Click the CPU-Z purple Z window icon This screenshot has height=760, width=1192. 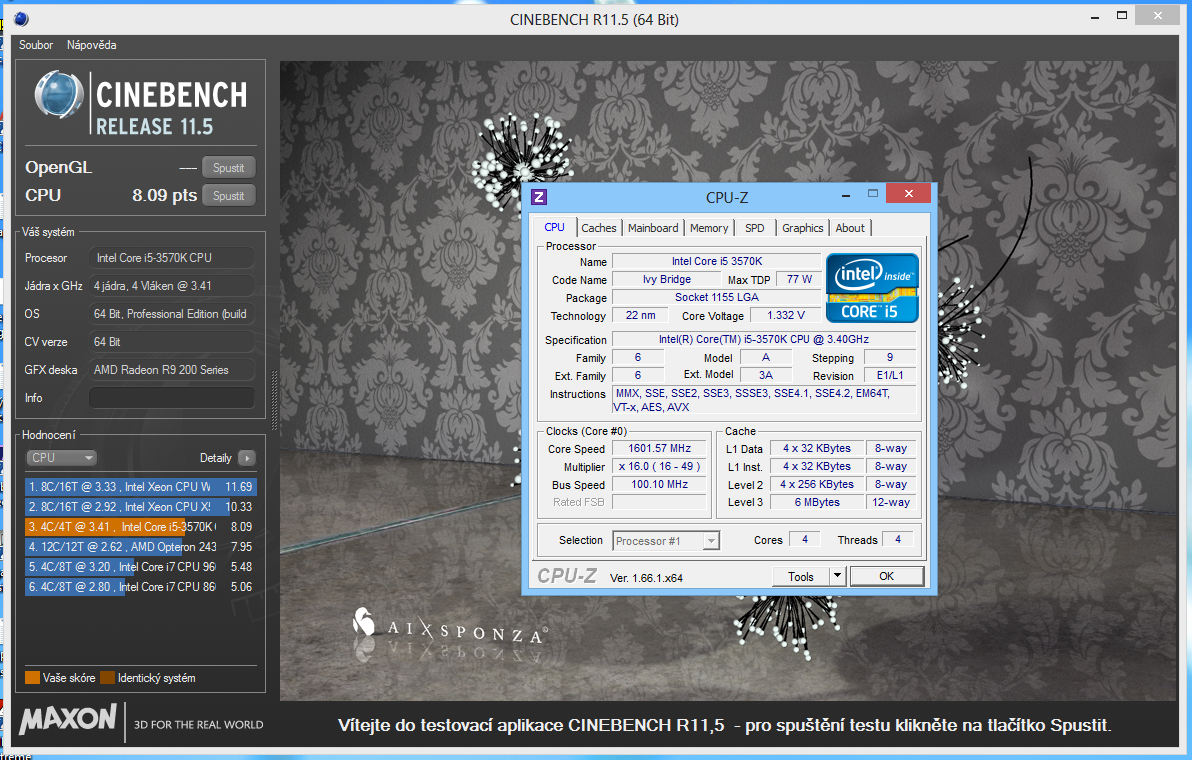[x=538, y=198]
